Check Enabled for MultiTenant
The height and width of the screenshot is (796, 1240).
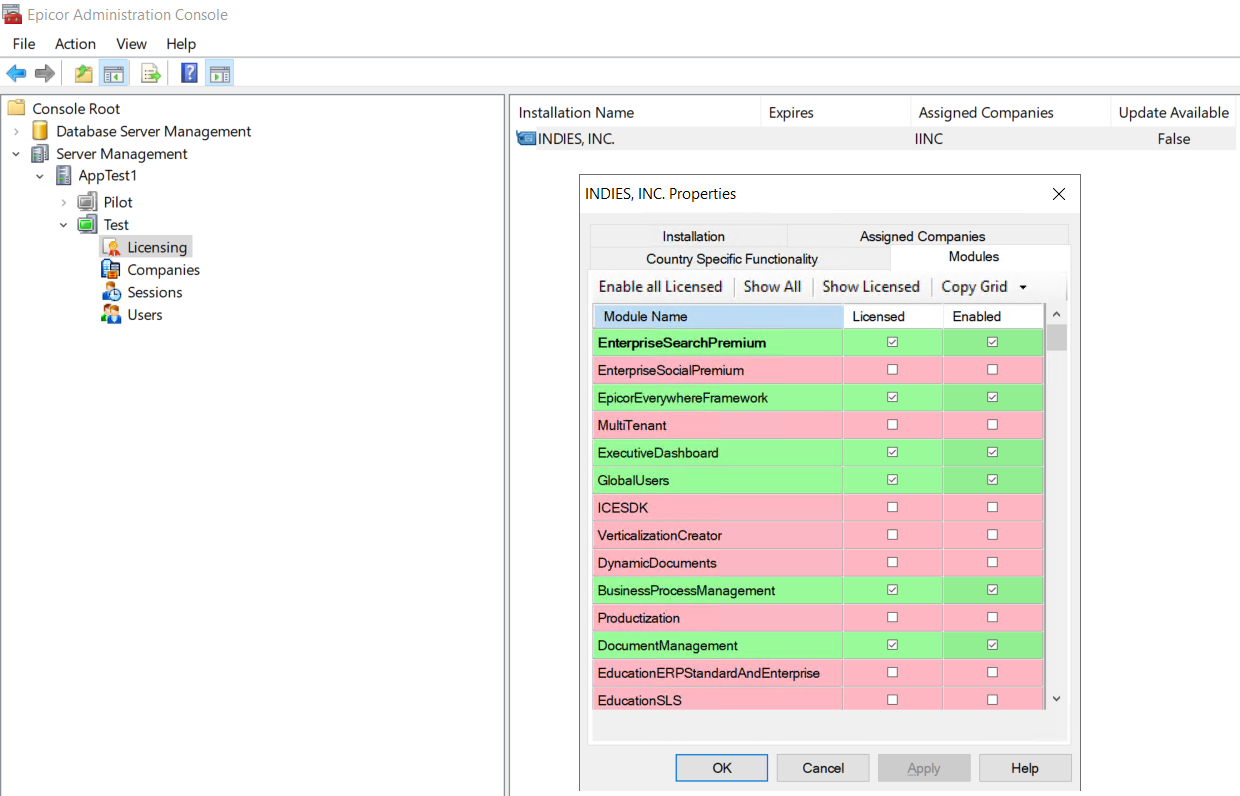point(992,425)
